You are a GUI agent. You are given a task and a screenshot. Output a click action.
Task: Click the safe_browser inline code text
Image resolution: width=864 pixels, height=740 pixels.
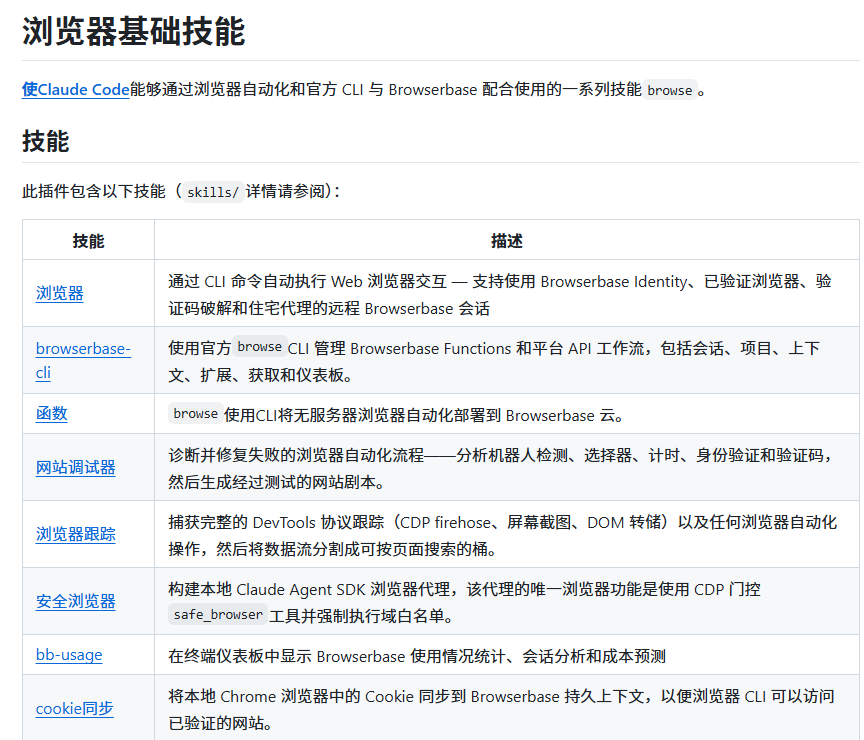[218, 614]
